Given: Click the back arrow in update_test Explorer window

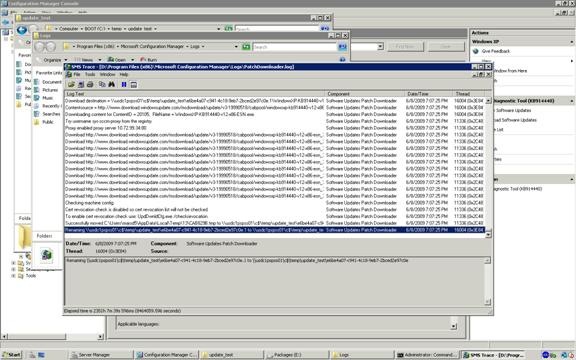Looking at the screenshot, I should coord(22,30).
